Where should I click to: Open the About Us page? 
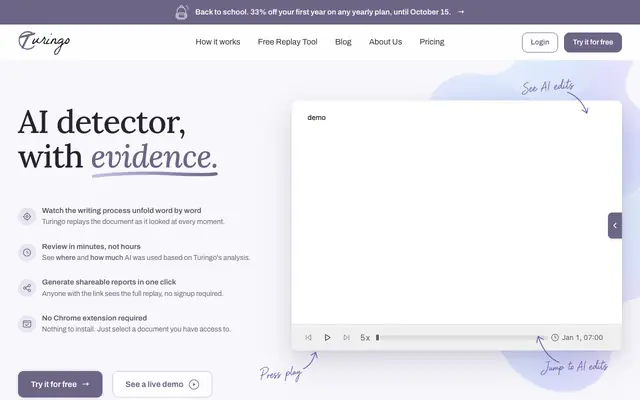[x=385, y=42]
